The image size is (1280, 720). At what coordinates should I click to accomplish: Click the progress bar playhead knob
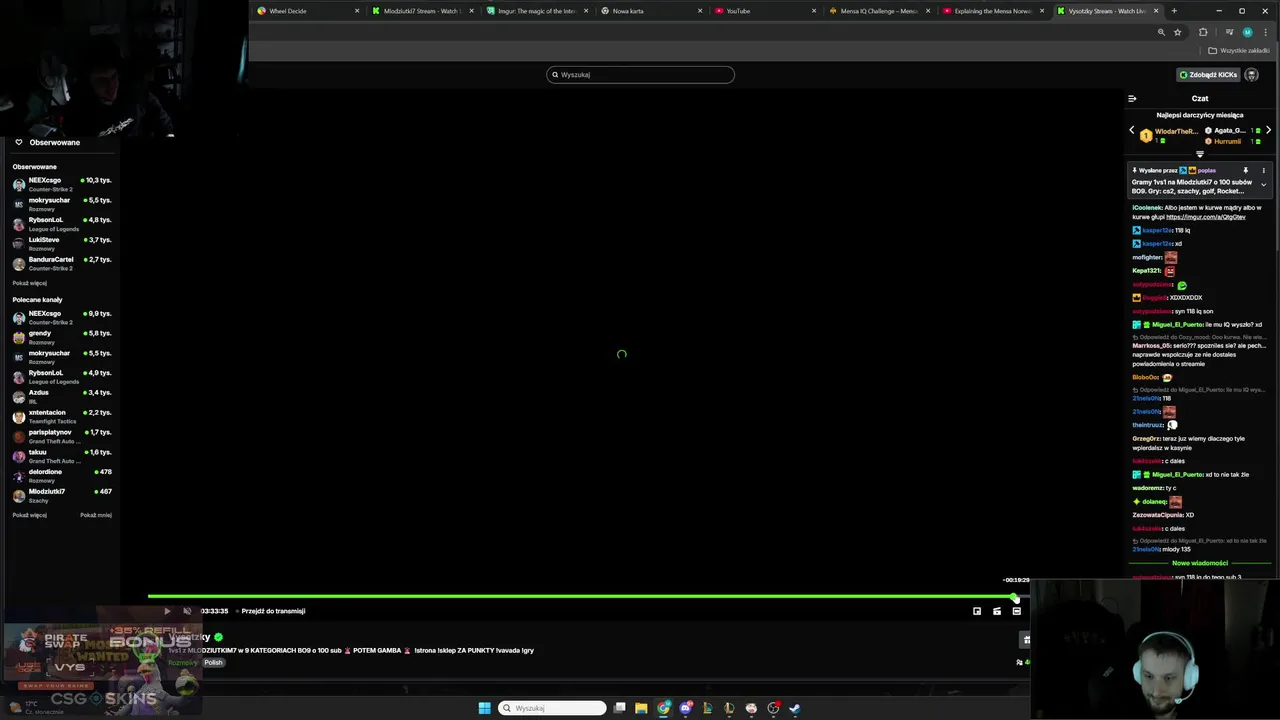pyautogui.click(x=1015, y=597)
